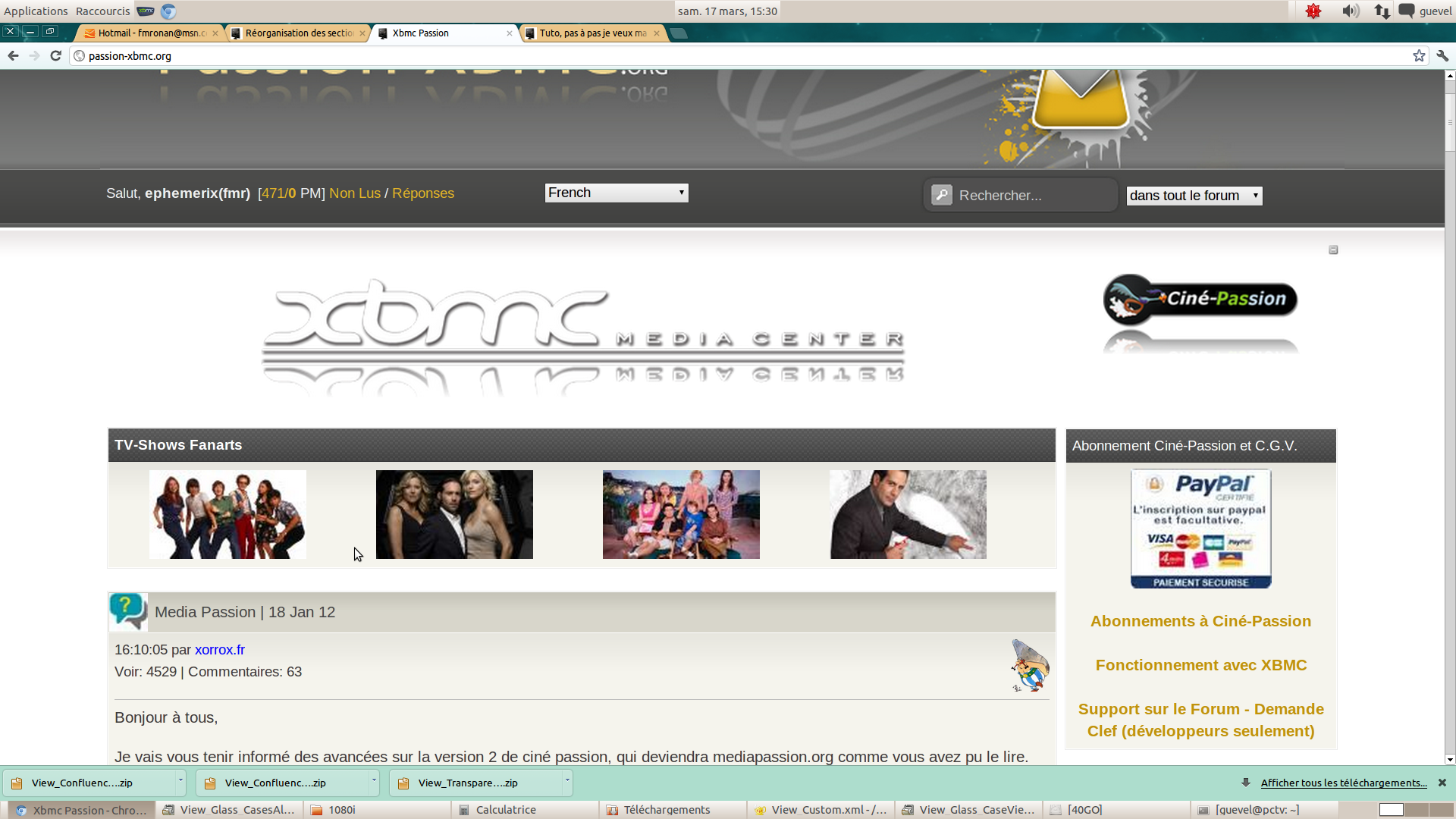Click the download arrow icon in downloads bar

click(x=1245, y=783)
